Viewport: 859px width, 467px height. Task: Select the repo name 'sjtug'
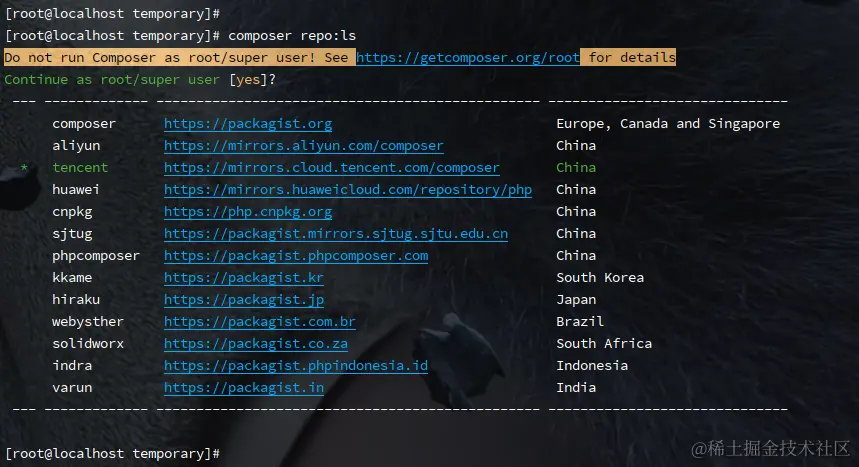[72, 234]
